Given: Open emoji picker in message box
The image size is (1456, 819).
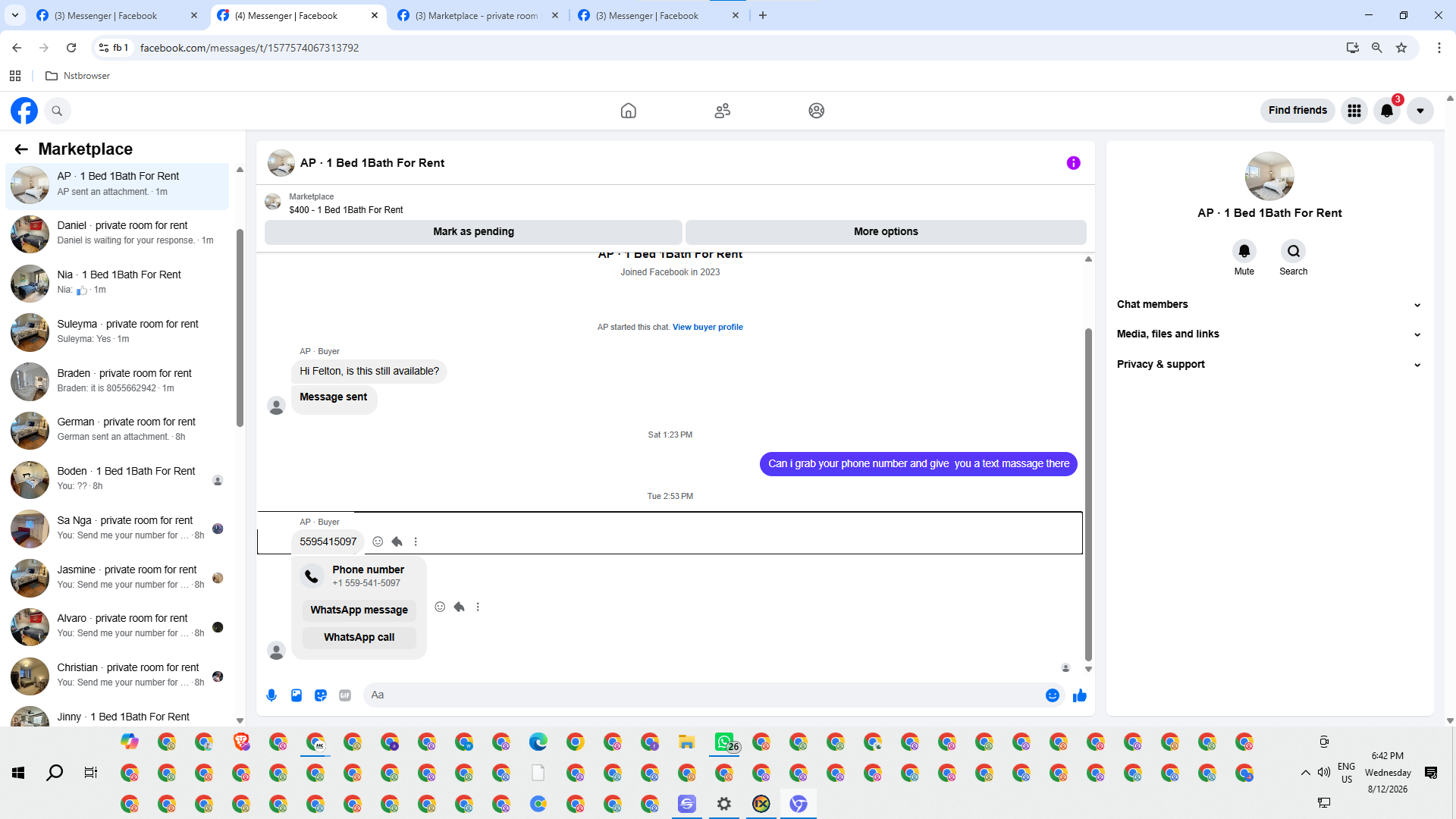Looking at the screenshot, I should (x=1053, y=695).
